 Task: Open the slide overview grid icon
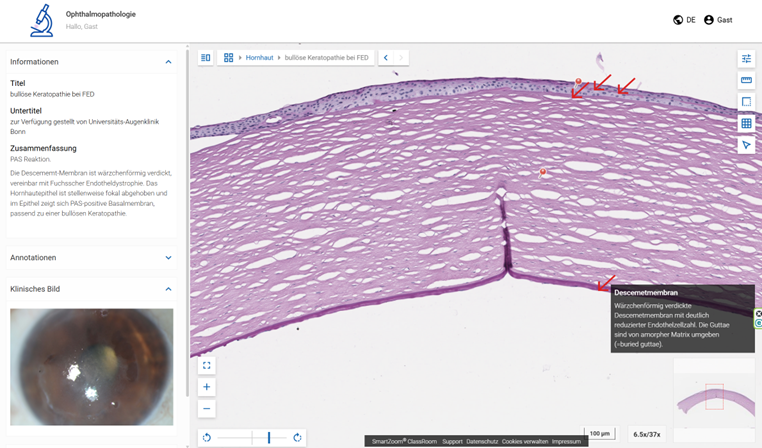(x=229, y=58)
